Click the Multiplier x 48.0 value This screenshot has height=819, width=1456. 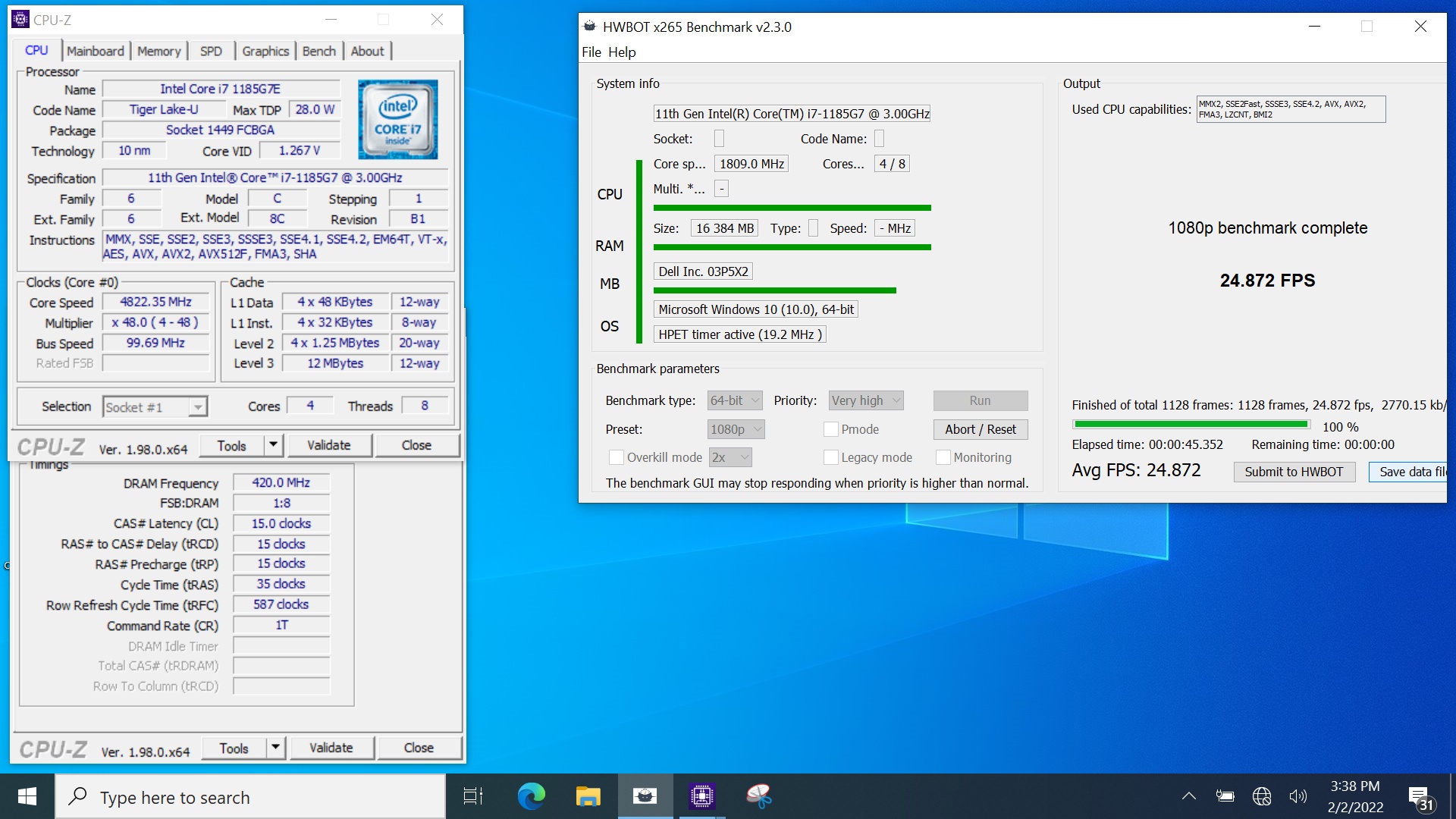[x=155, y=322]
